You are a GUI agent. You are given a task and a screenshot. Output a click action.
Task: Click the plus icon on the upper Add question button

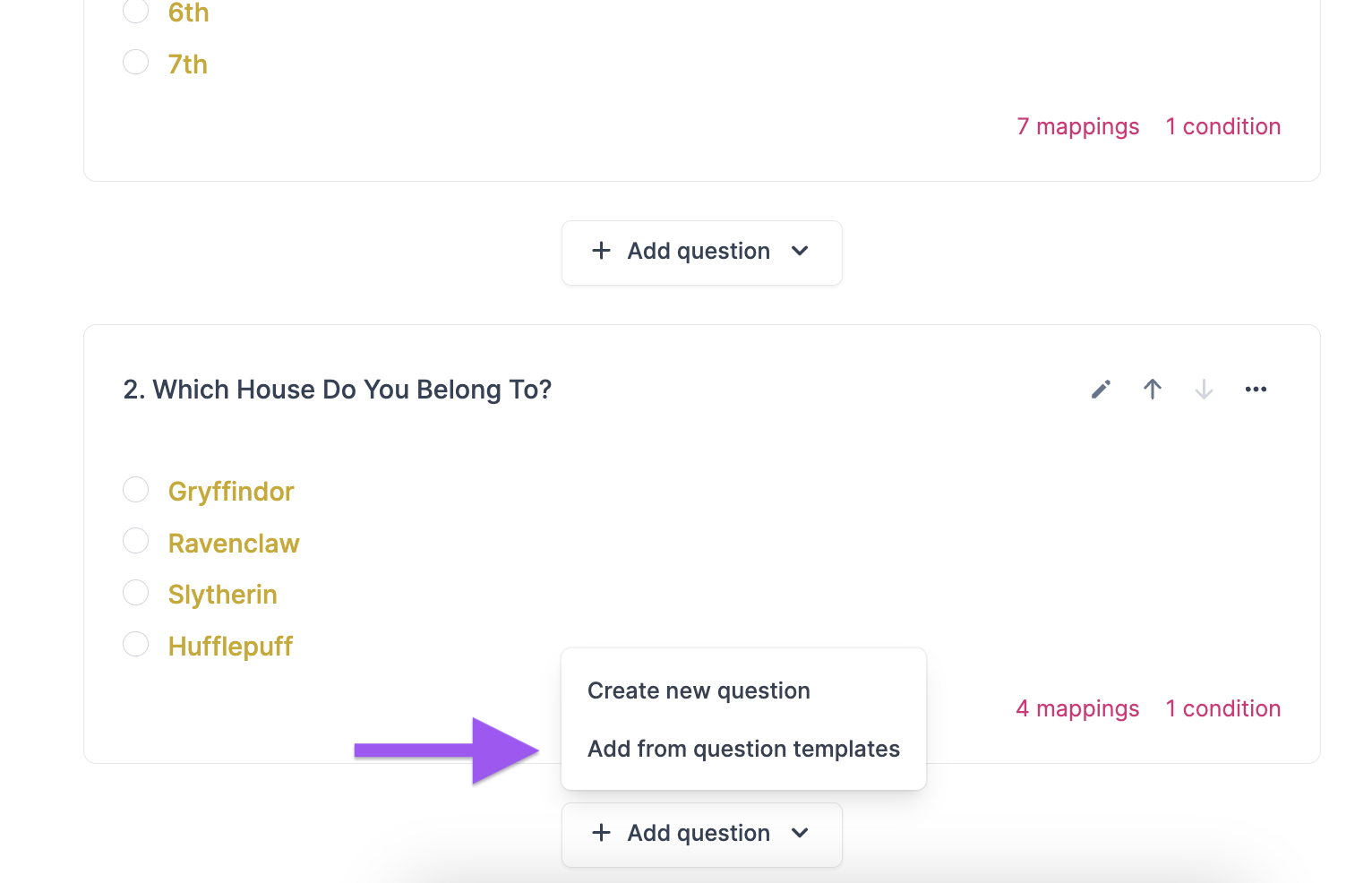coord(602,252)
